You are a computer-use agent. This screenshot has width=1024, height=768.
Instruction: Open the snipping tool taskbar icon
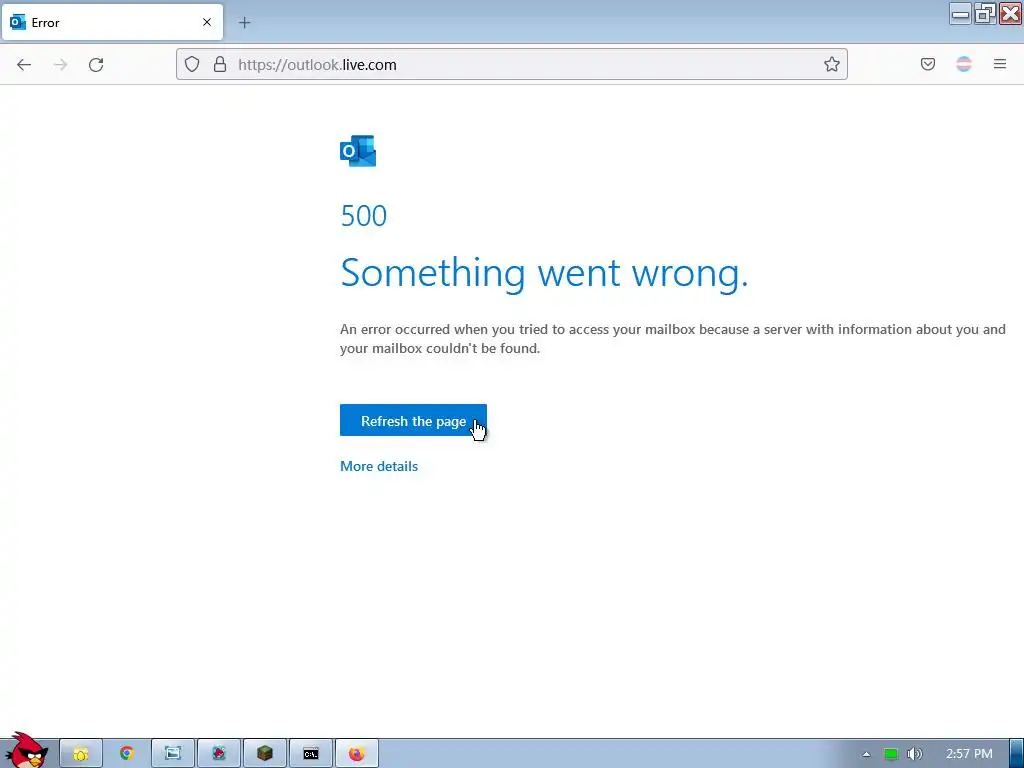coord(172,754)
